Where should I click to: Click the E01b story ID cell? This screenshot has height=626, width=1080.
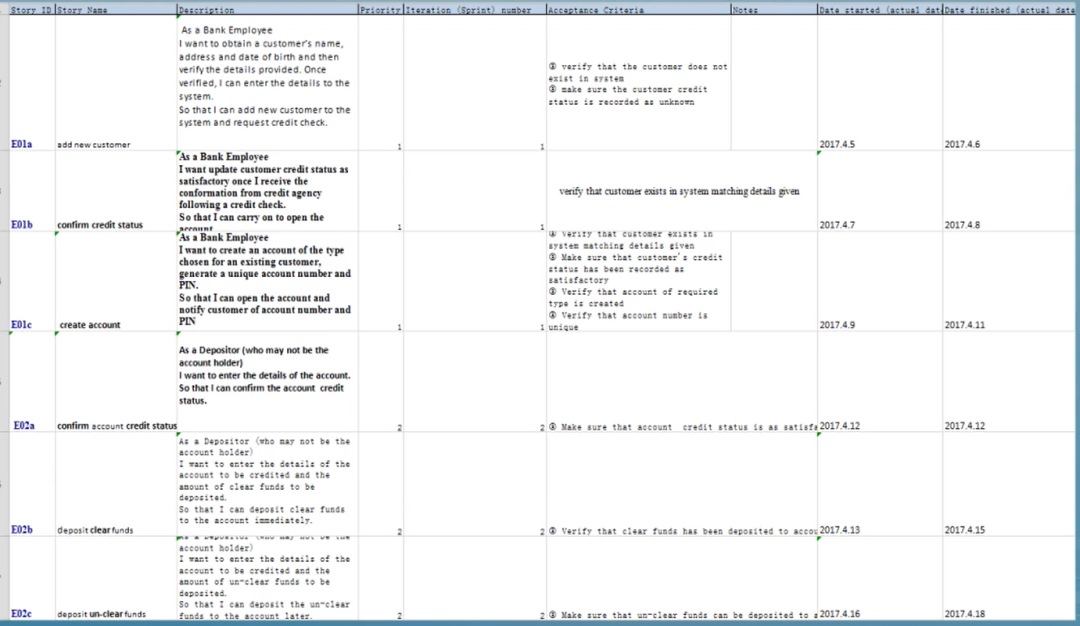(x=21, y=225)
